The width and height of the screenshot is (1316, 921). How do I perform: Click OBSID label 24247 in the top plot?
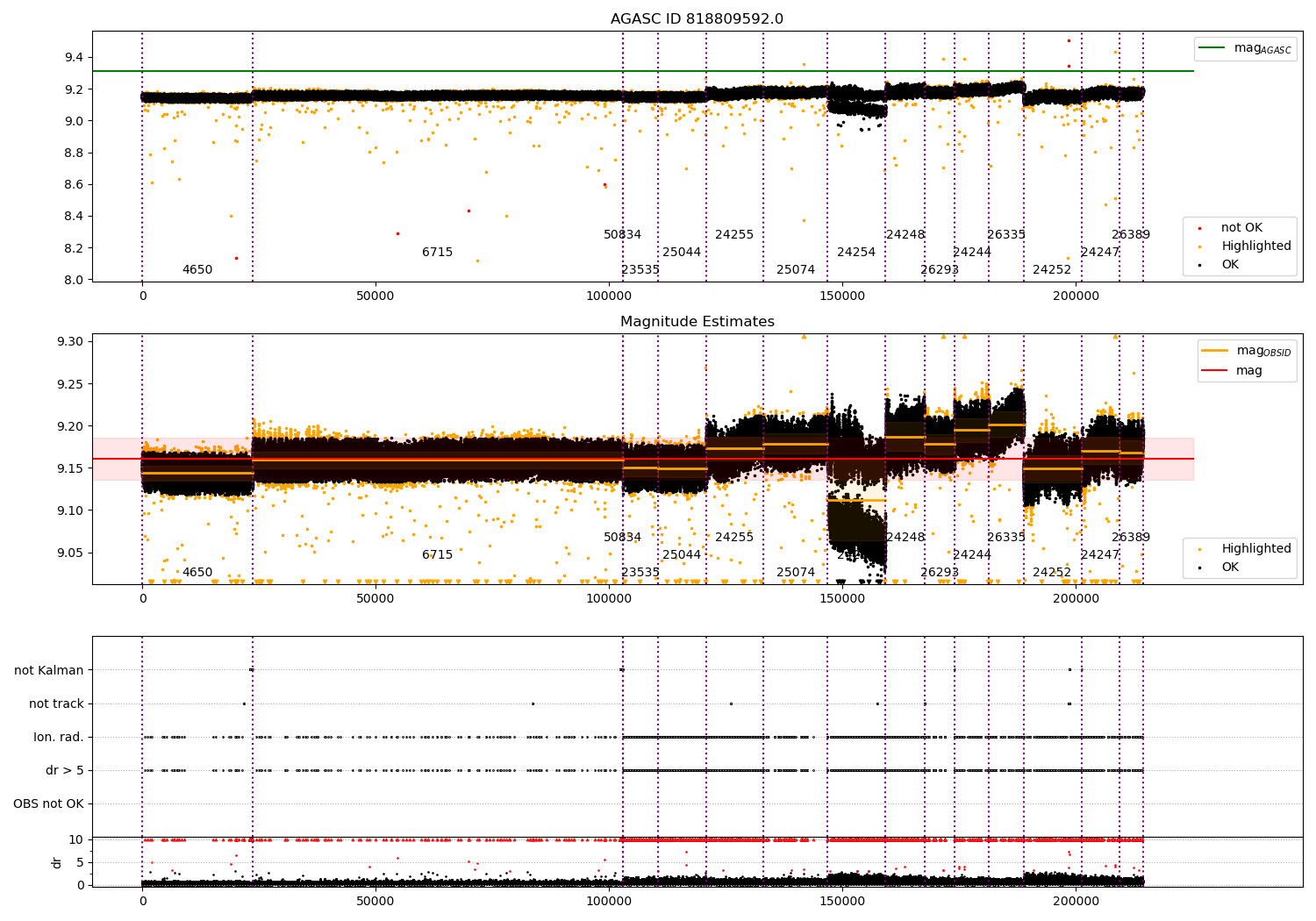coord(1100,253)
